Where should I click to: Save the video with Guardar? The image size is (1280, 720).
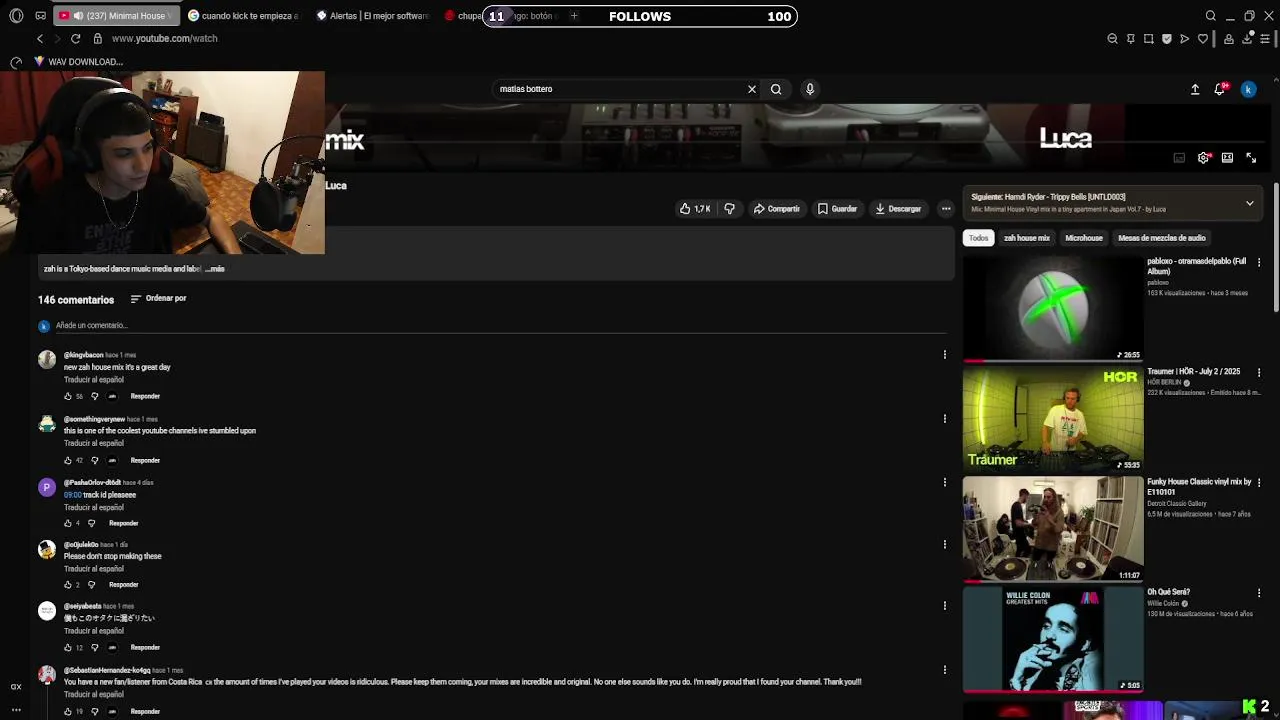[x=838, y=209]
